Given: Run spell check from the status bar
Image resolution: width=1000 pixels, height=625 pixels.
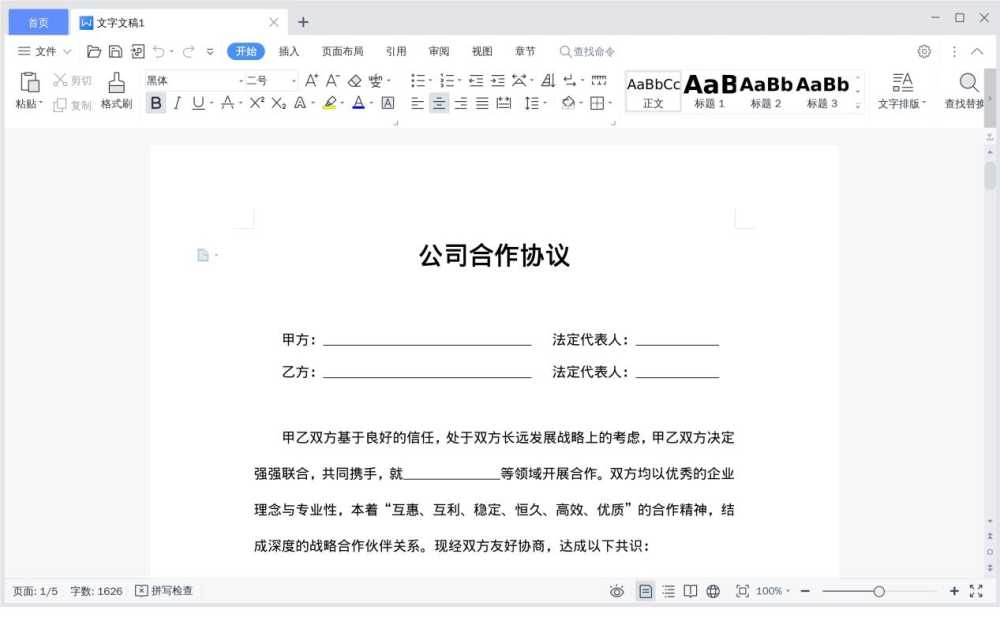Looking at the screenshot, I should pyautogui.click(x=164, y=591).
